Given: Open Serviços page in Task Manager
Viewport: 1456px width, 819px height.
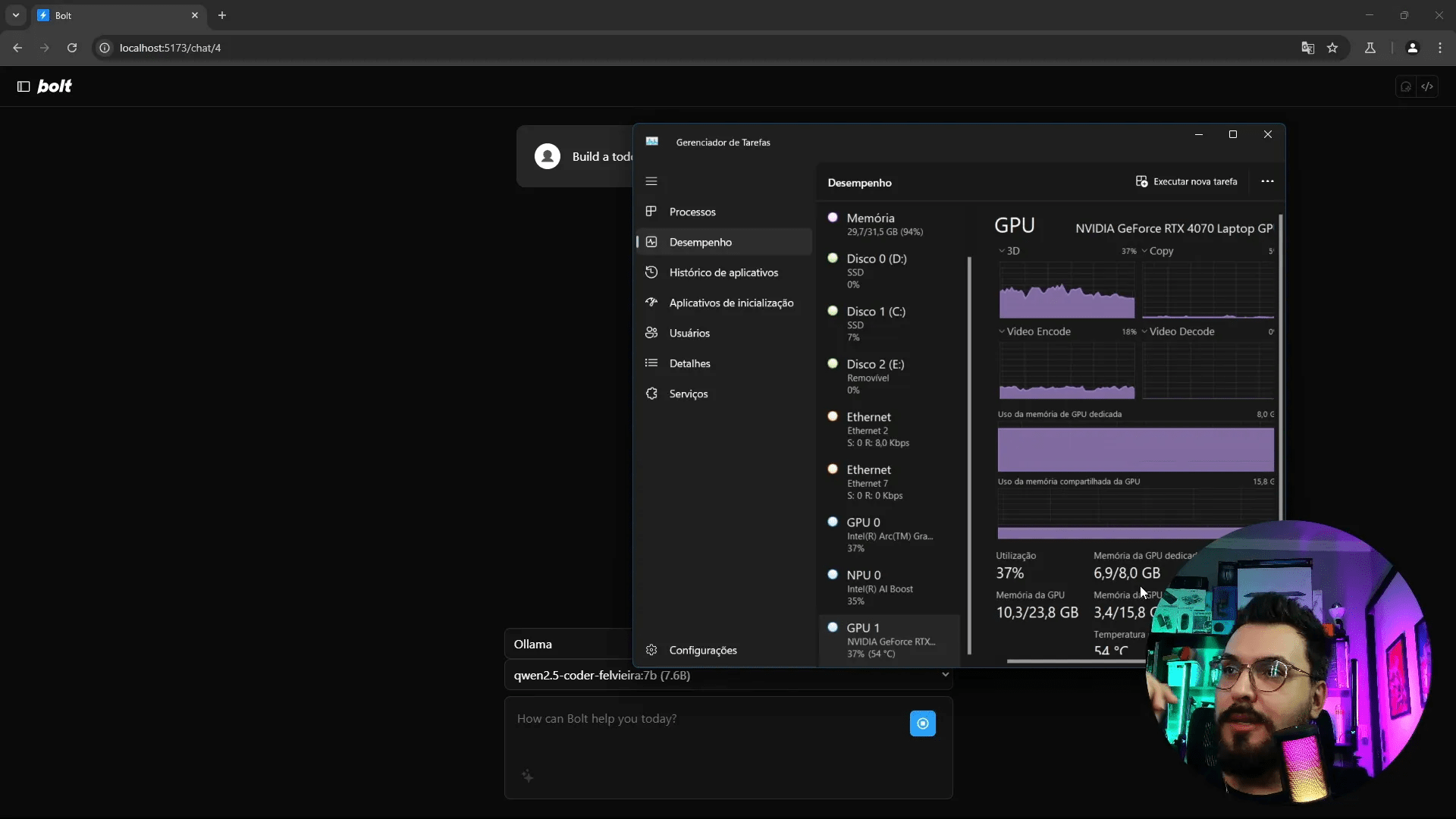Looking at the screenshot, I should click(724, 394).
